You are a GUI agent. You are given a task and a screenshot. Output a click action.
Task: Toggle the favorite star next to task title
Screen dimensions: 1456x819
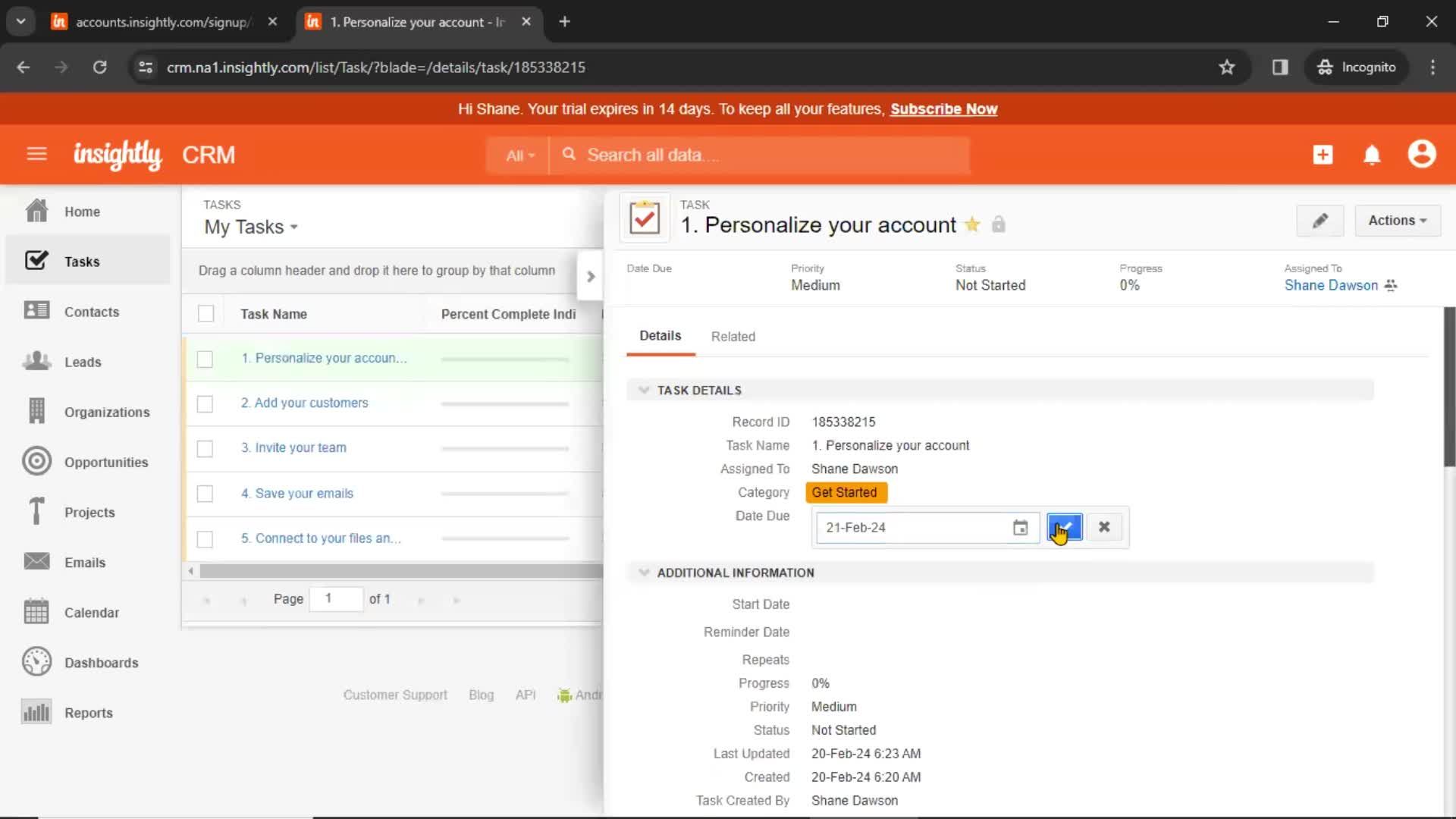pyautogui.click(x=972, y=224)
